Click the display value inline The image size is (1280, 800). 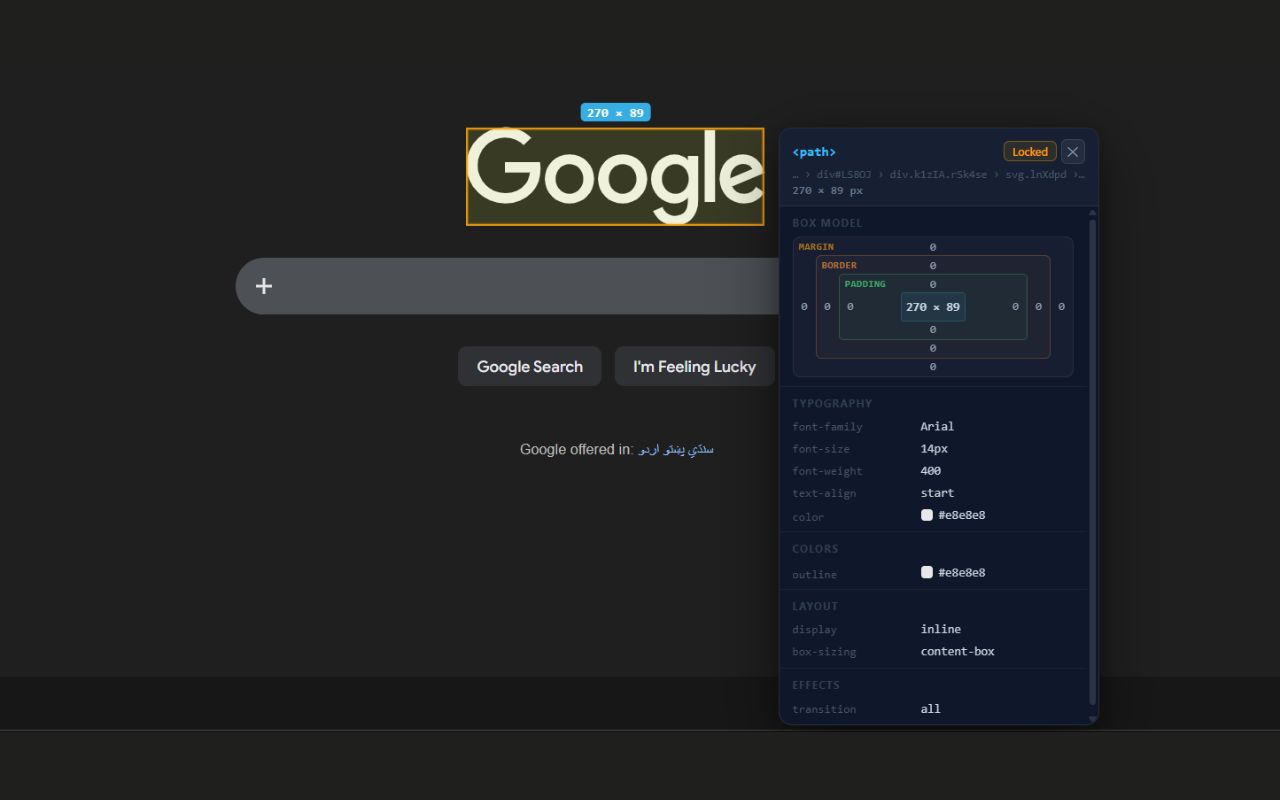tap(941, 629)
